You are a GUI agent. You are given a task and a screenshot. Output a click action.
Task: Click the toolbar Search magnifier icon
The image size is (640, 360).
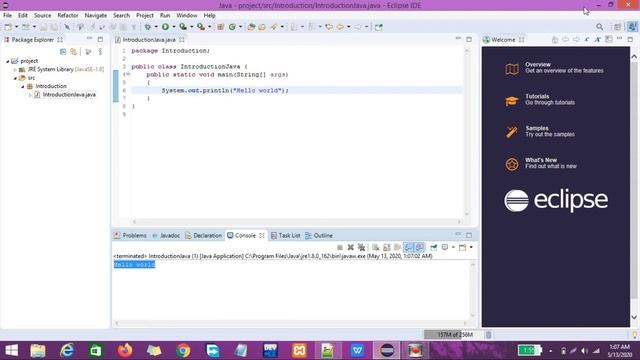(600, 27)
